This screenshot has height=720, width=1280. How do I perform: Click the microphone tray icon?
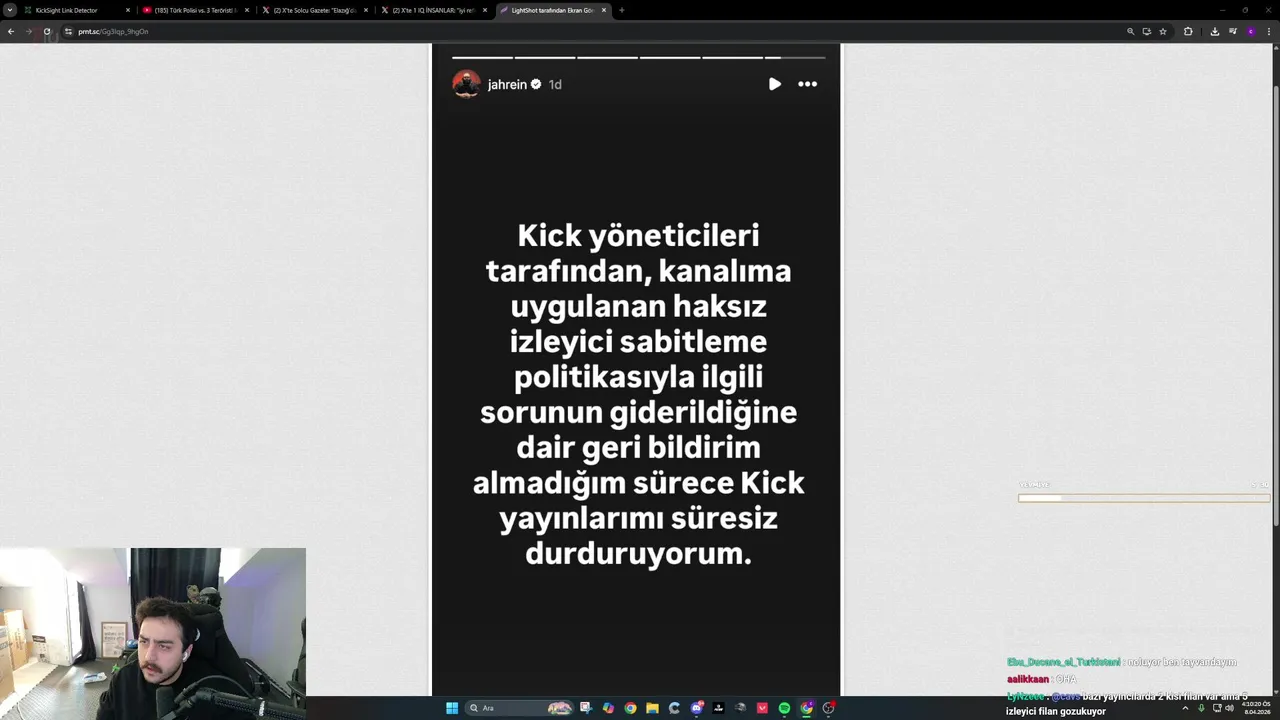(1201, 708)
